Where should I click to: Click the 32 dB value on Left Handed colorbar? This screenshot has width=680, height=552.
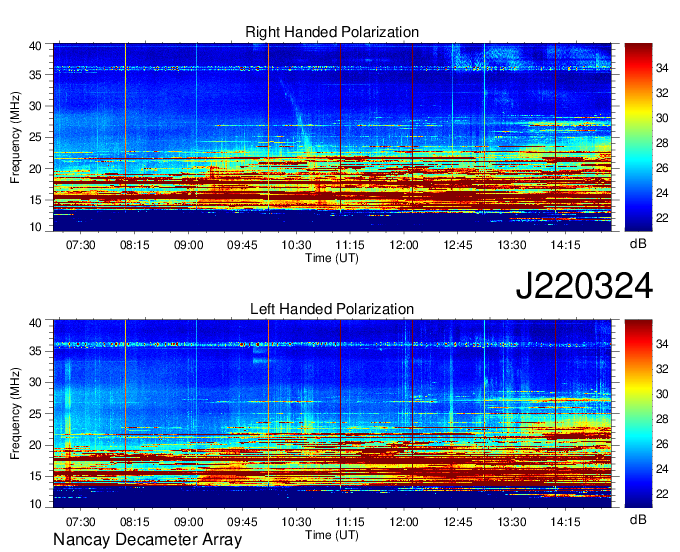pyautogui.click(x=662, y=369)
